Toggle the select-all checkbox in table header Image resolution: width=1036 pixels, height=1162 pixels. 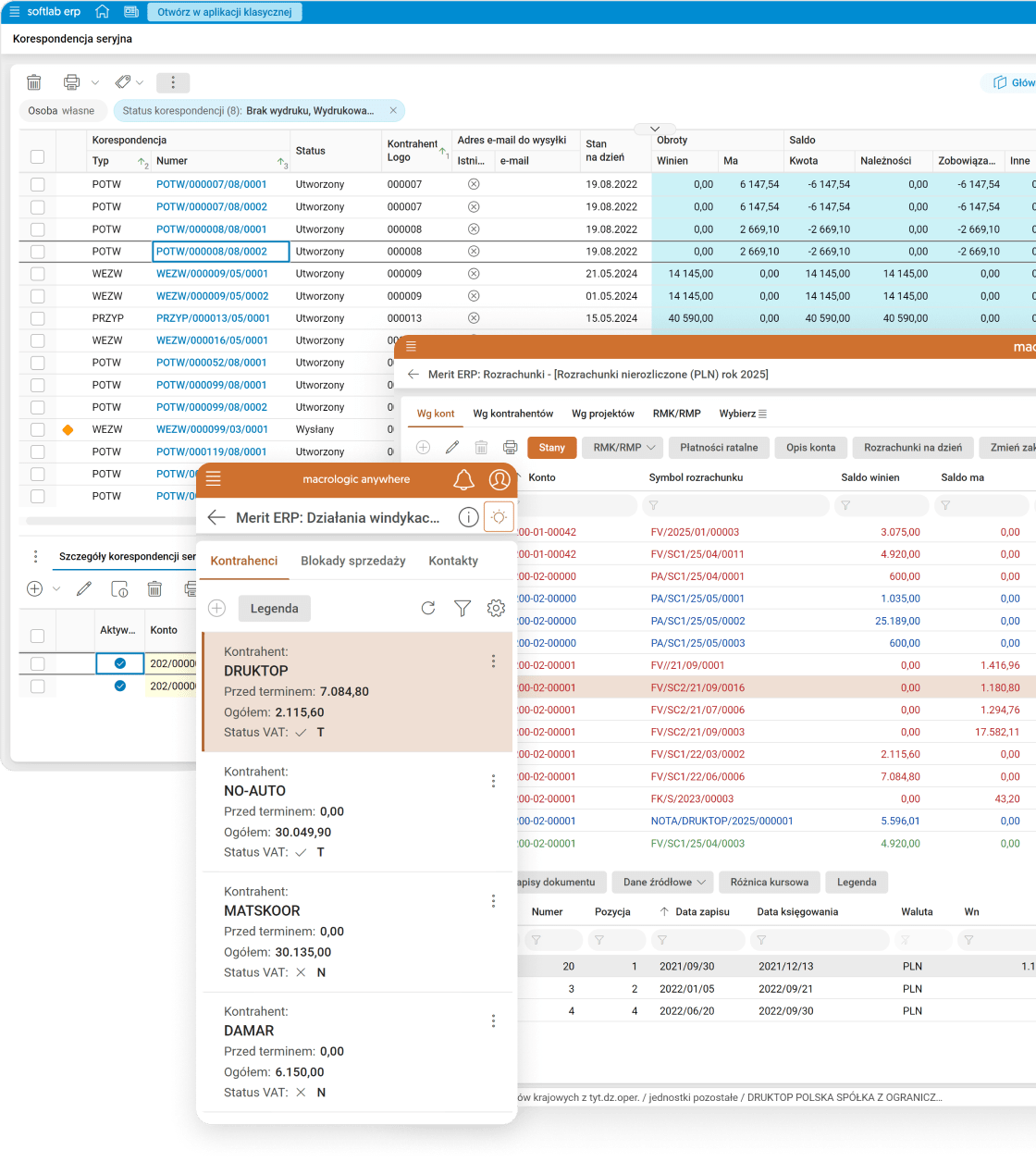(x=37, y=156)
